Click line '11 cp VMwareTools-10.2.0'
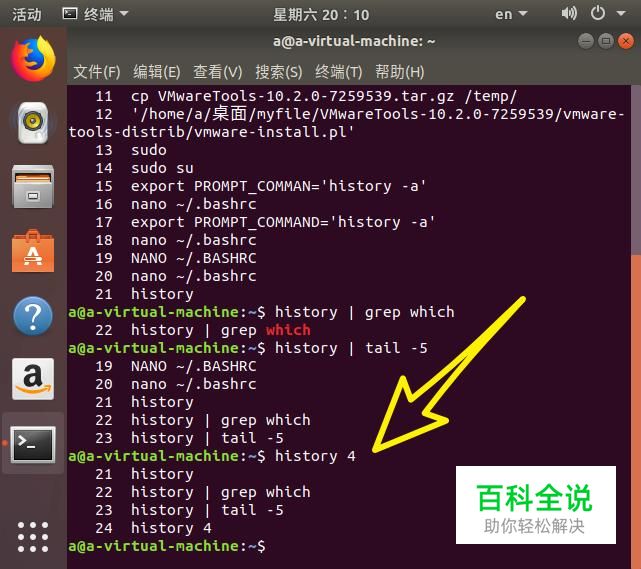This screenshot has width=641, height=569. tap(306, 96)
